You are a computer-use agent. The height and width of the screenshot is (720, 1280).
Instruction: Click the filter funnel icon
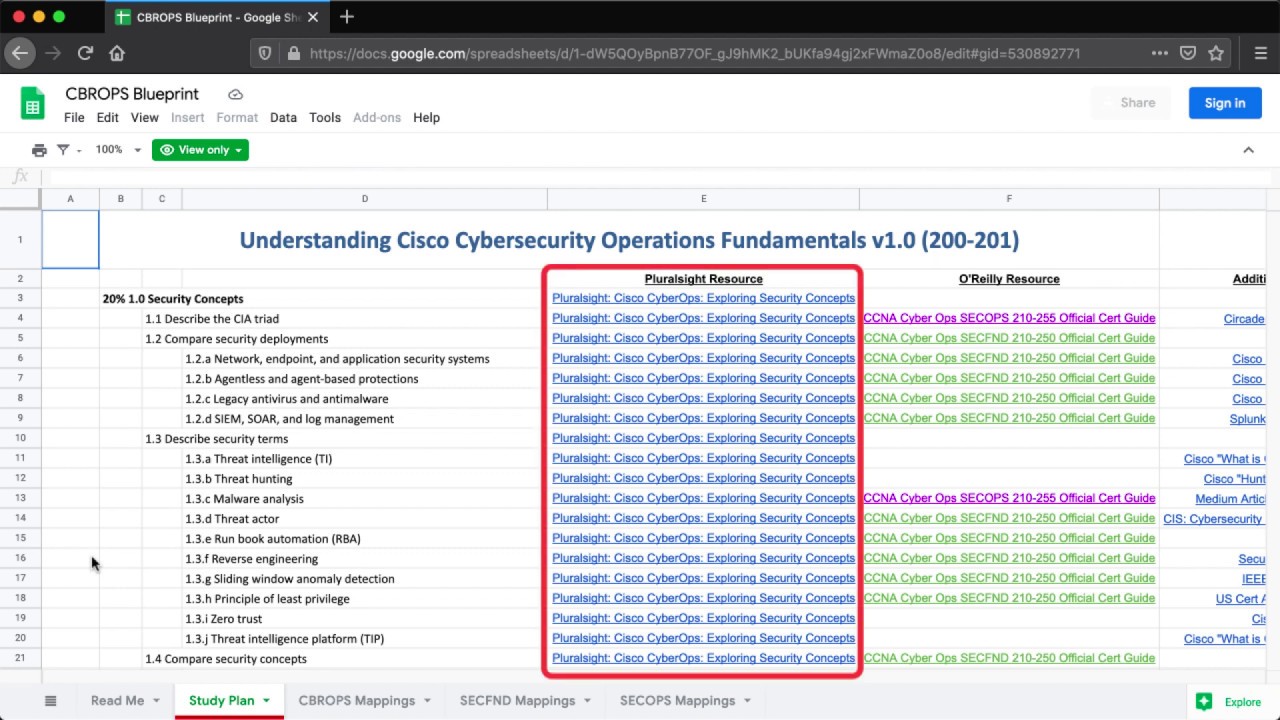click(63, 150)
